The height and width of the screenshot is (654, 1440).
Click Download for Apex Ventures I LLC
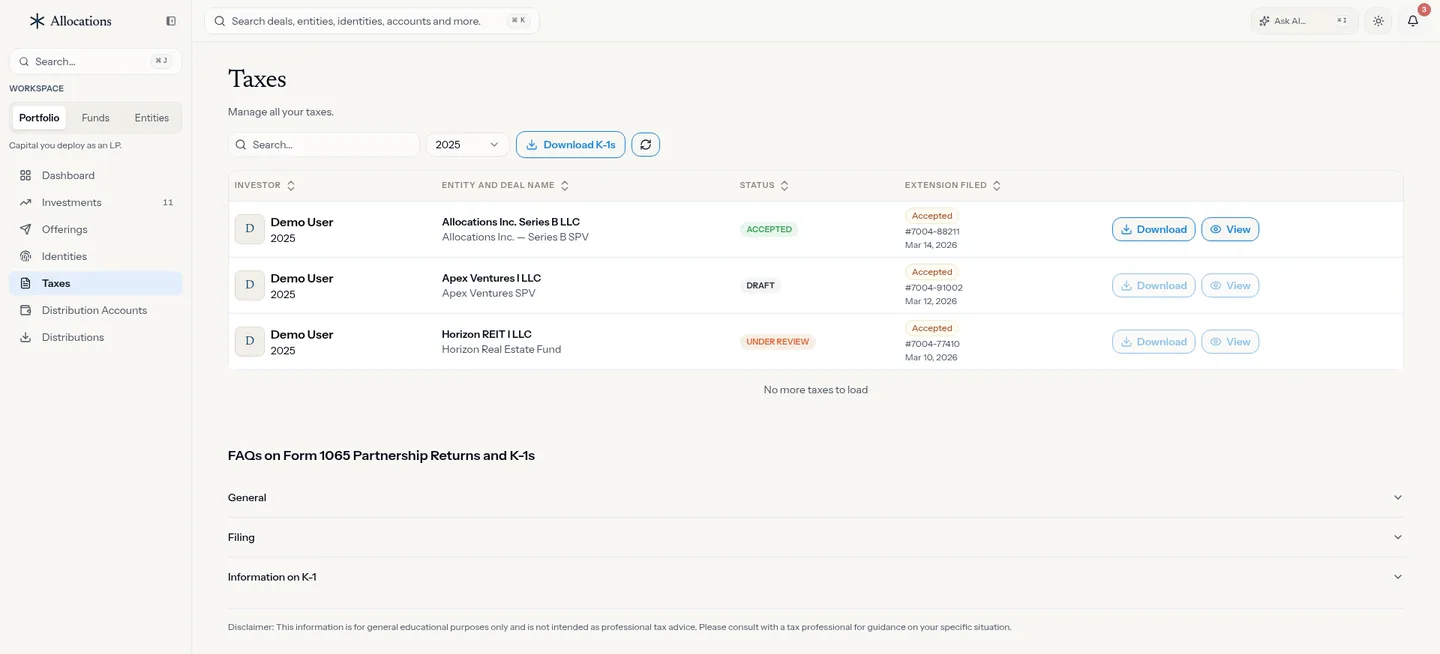(1154, 285)
